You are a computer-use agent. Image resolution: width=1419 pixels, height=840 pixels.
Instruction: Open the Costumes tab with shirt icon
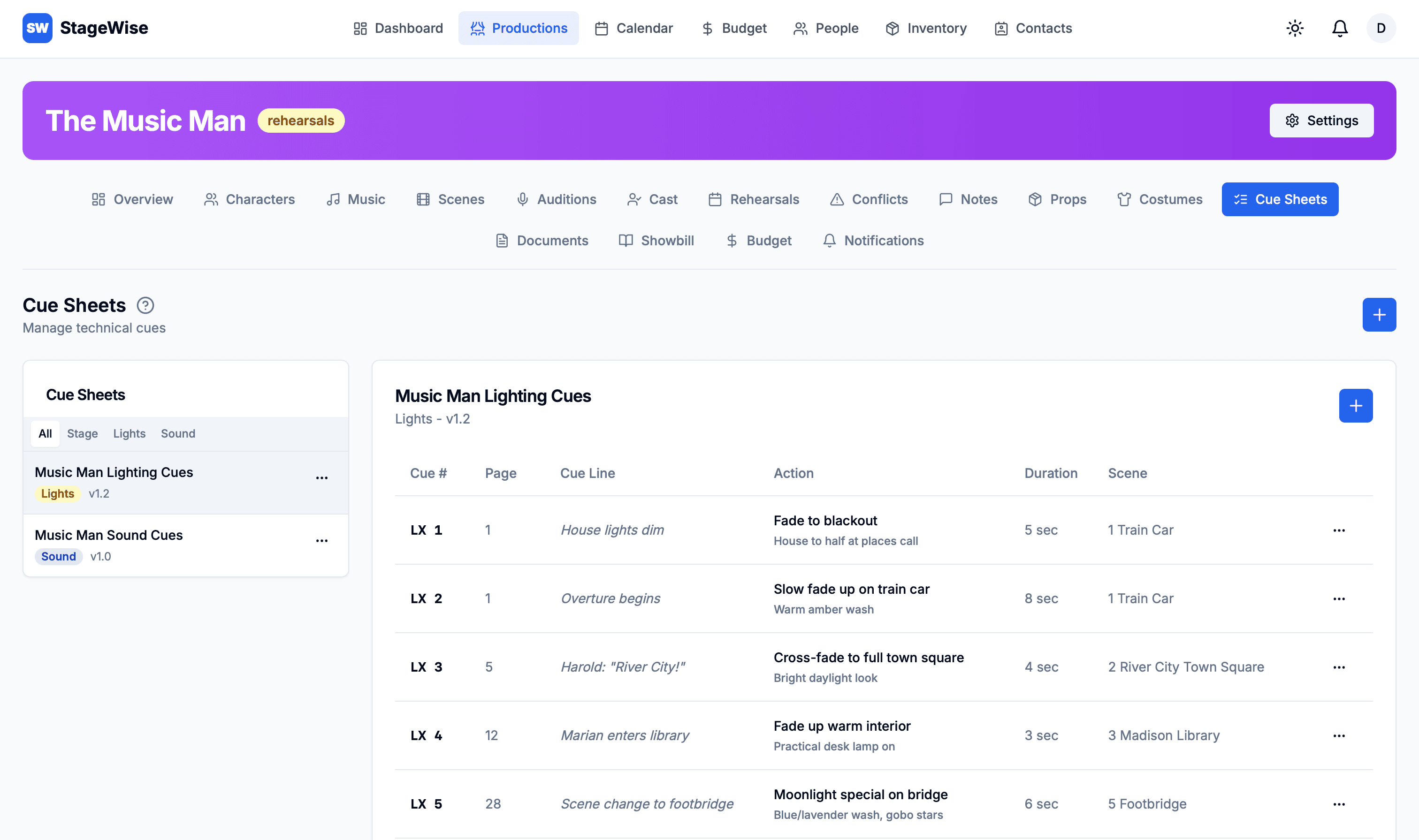[1159, 199]
